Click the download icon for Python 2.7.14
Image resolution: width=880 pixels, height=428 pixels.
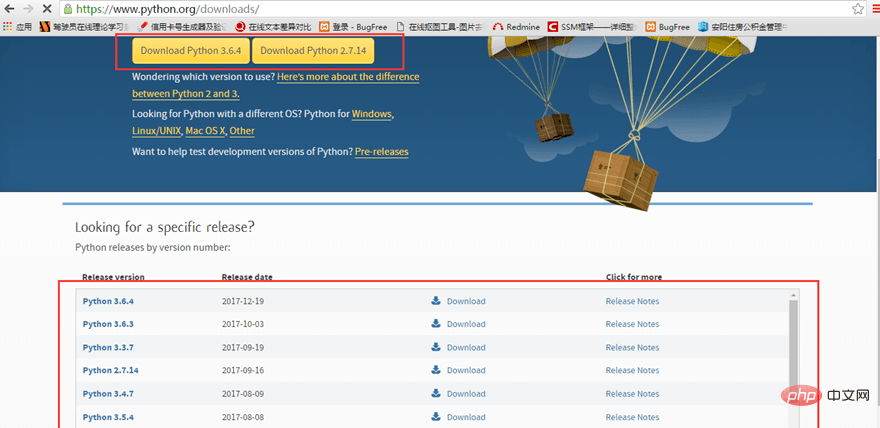[x=436, y=370]
